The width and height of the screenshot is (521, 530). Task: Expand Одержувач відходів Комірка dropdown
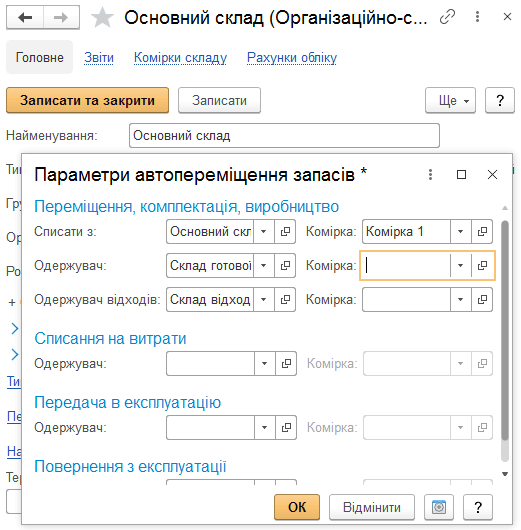click(460, 299)
